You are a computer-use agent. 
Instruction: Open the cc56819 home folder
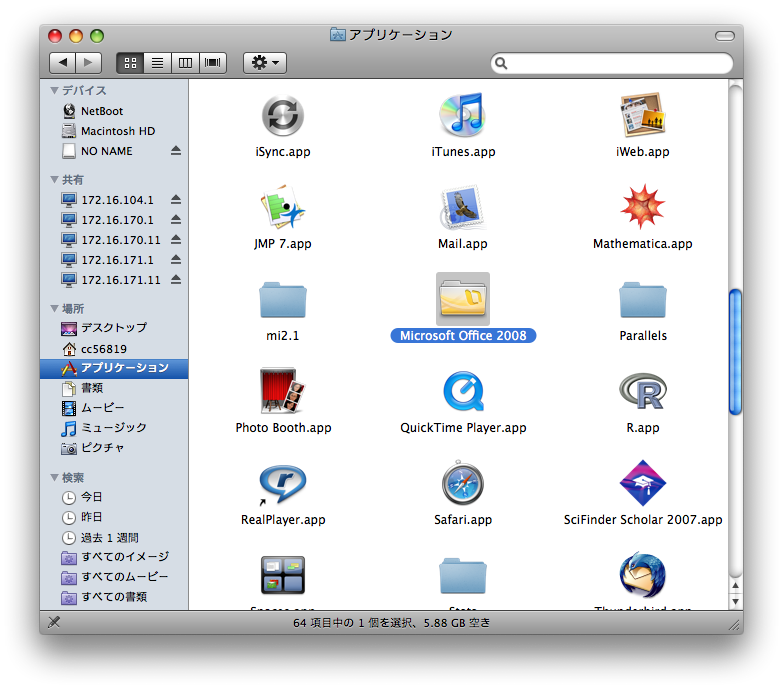click(114, 348)
